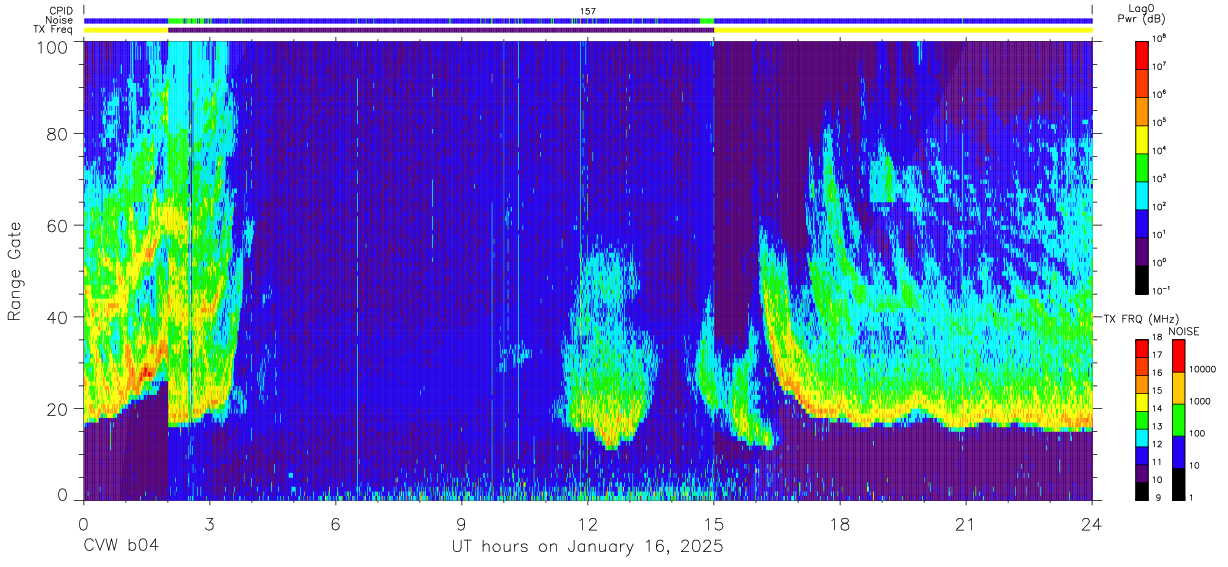Image resolution: width=1228 pixels, height=567 pixels.
Task: Pick the yellow segment of TX FRQ colorbar
Action: pyautogui.click(x=1142, y=401)
